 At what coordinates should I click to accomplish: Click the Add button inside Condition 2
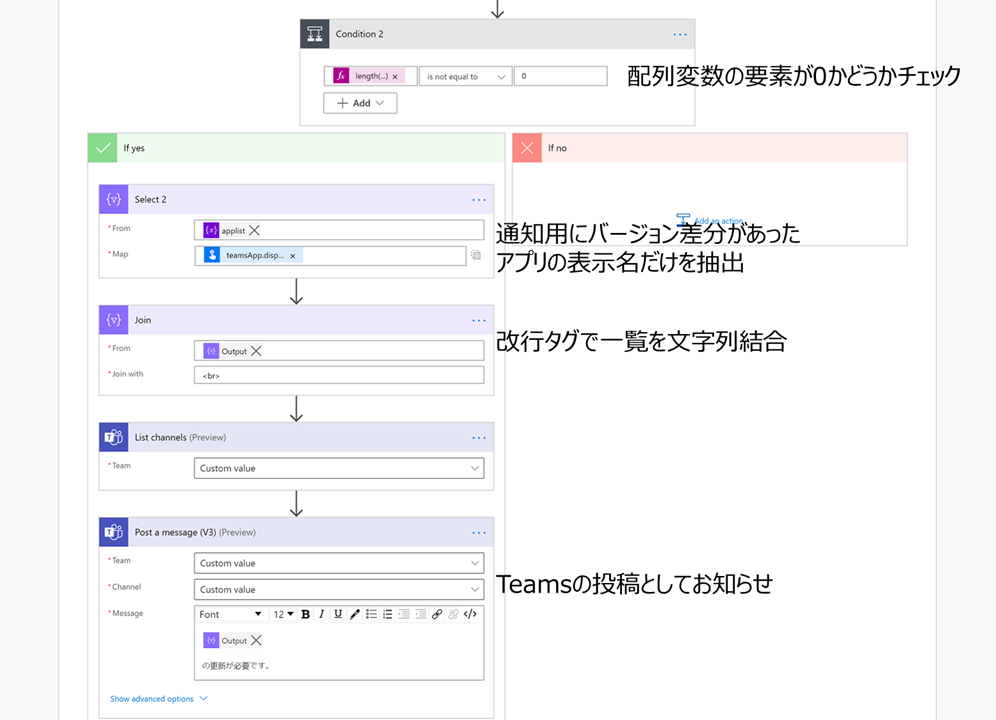coord(359,102)
